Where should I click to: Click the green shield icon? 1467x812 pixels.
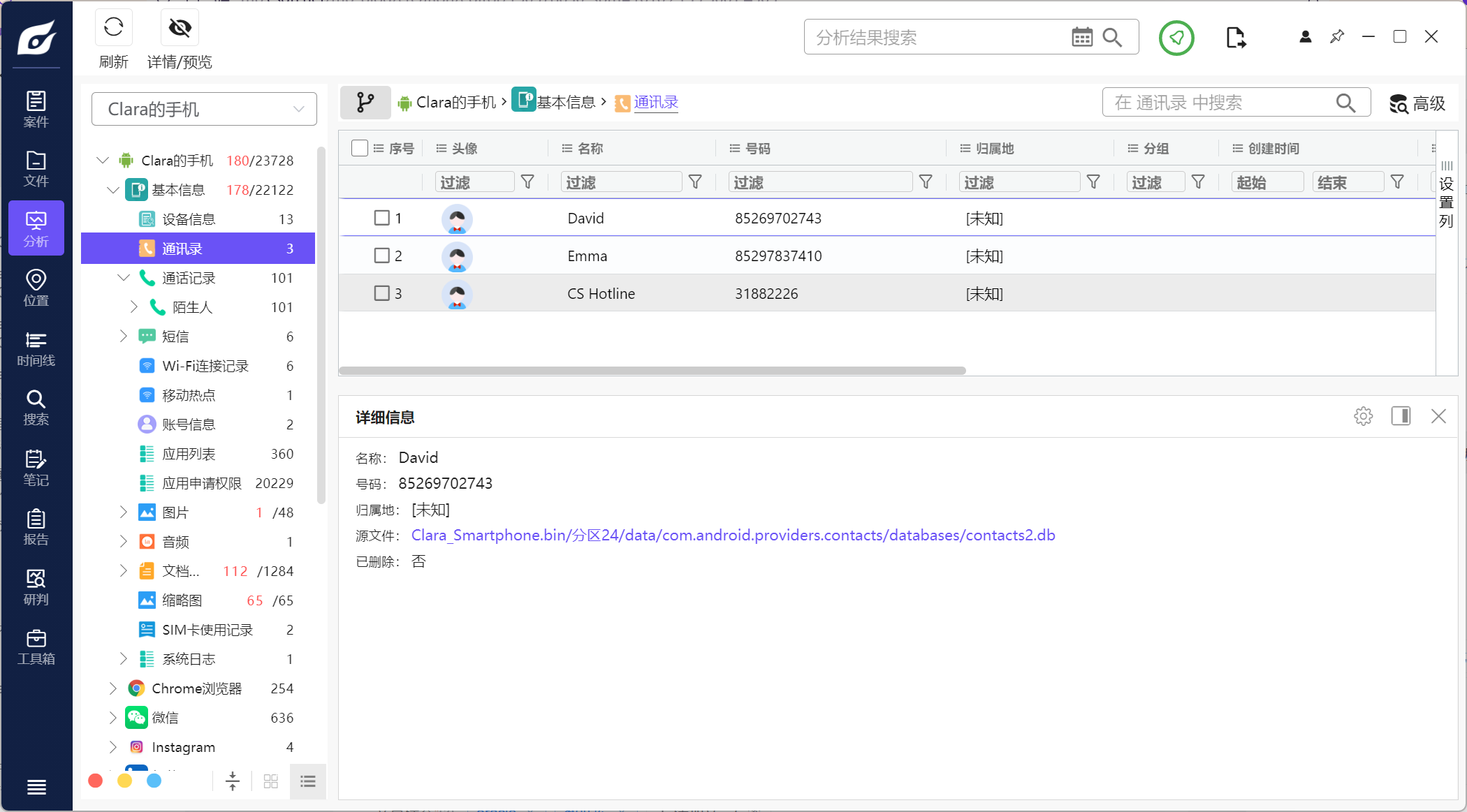(1176, 38)
